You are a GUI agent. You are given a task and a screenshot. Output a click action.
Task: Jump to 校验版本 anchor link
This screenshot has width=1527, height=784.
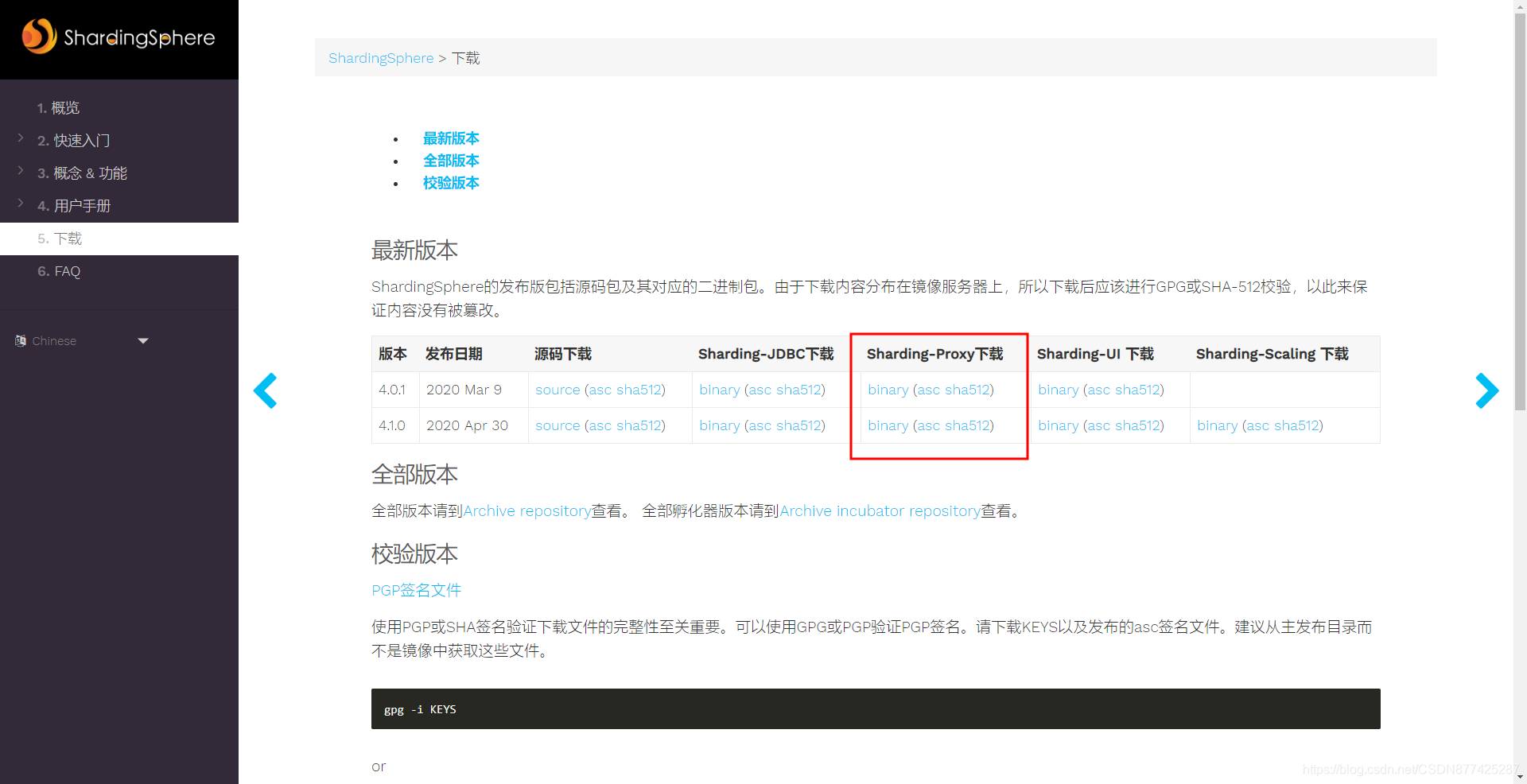(x=451, y=183)
